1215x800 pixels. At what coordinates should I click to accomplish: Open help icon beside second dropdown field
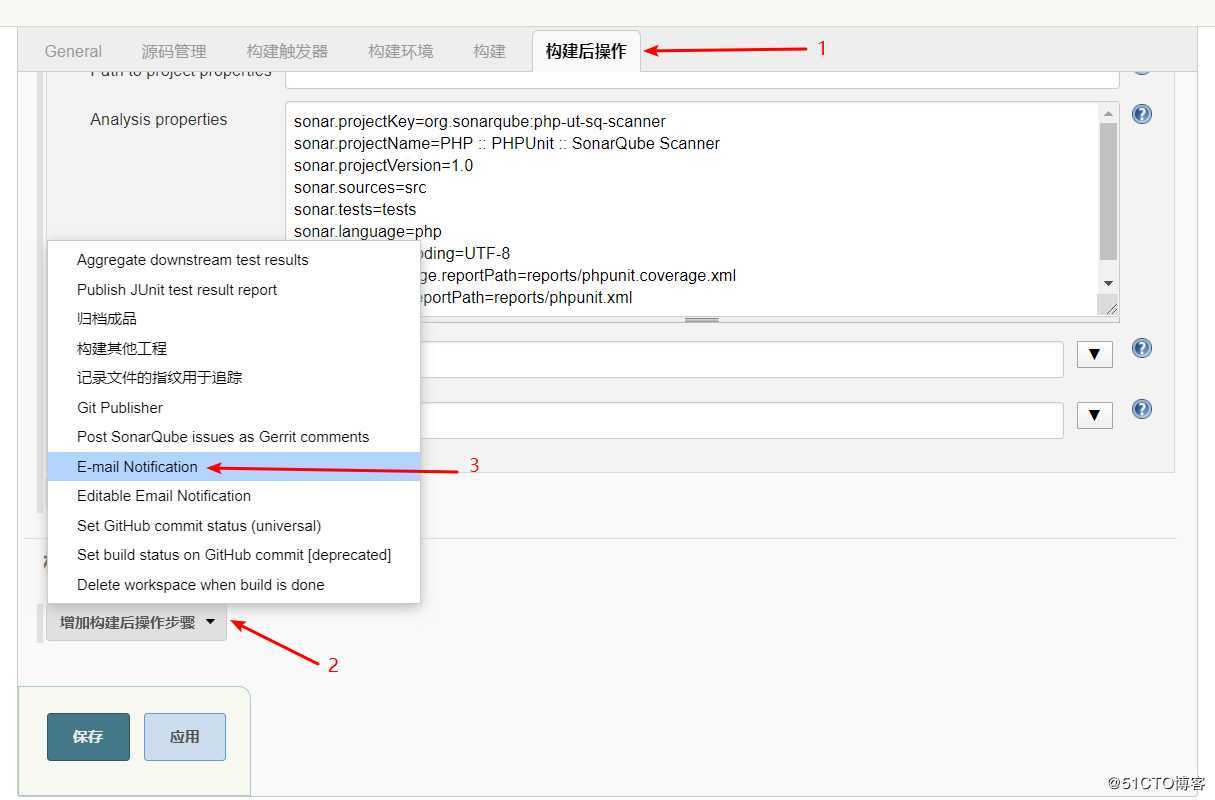1141,409
